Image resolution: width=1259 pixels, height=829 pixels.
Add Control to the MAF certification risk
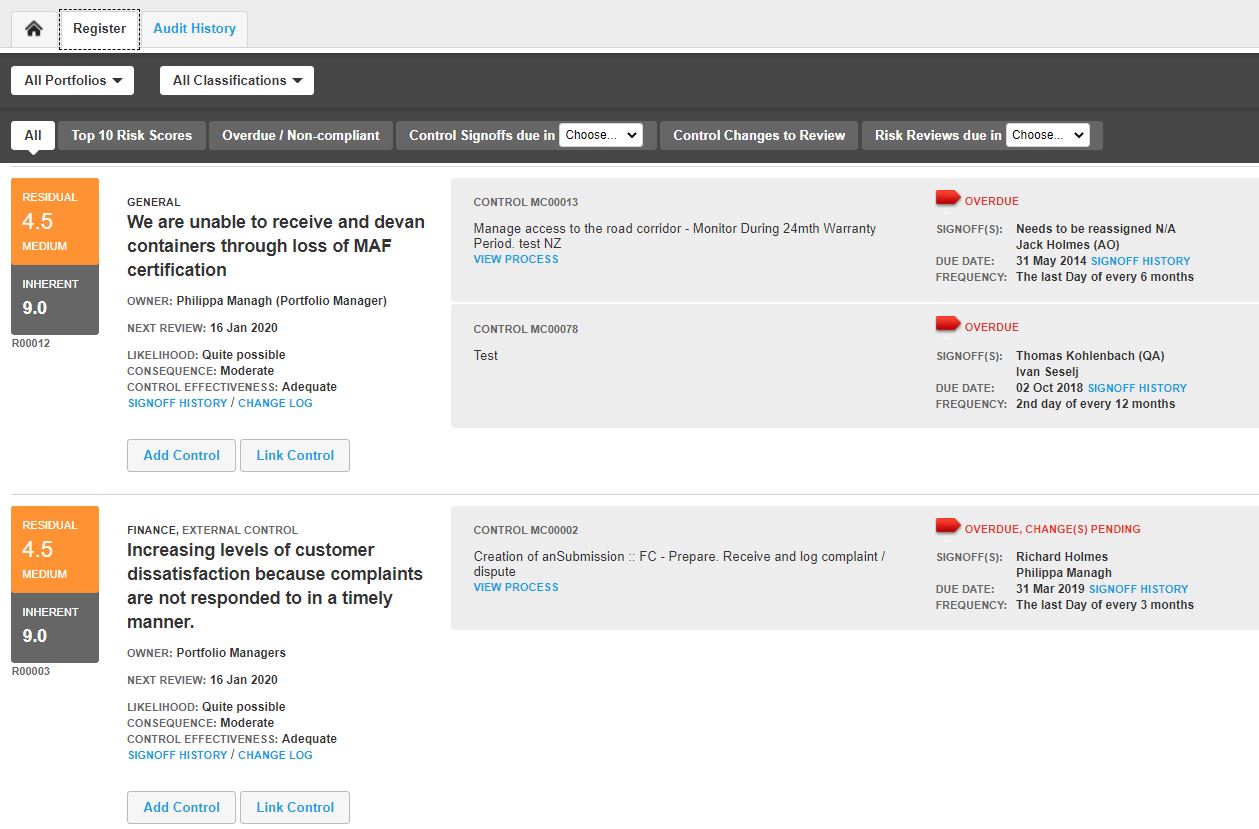tap(181, 455)
